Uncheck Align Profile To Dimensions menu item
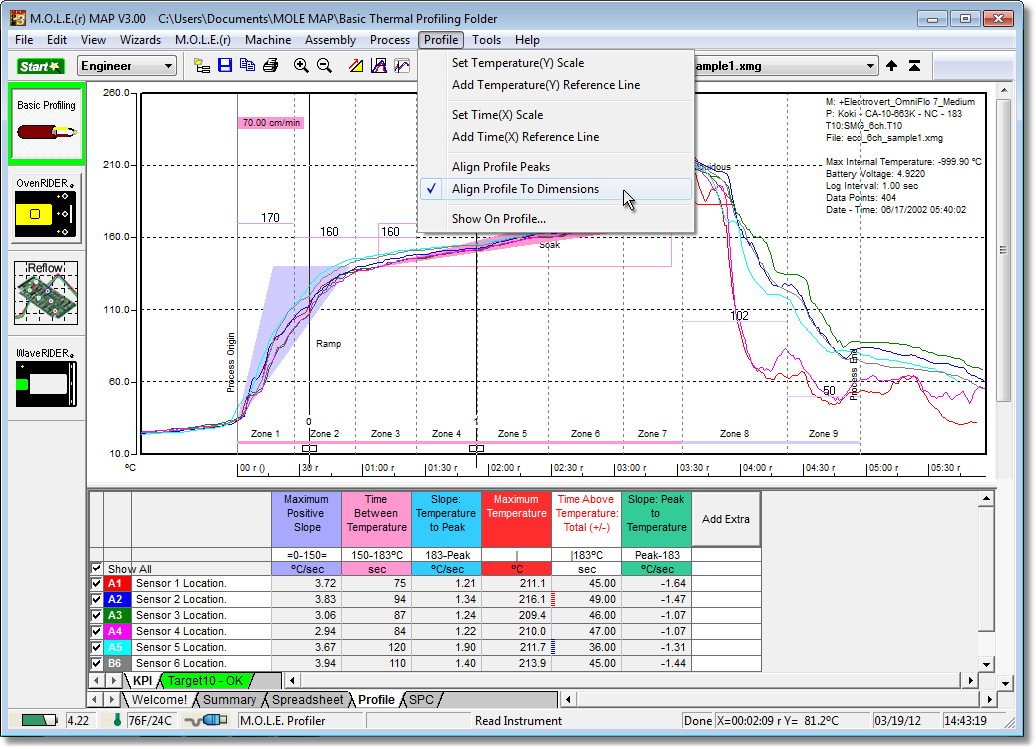The width and height of the screenshot is (1036, 749). pyautogui.click(x=556, y=189)
